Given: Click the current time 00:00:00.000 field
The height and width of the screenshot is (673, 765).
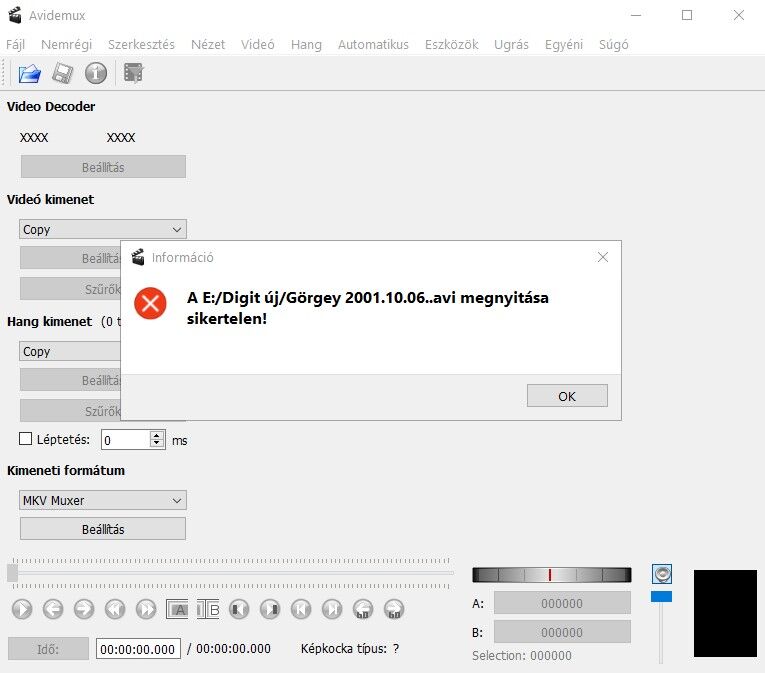Looking at the screenshot, I should coord(138,649).
